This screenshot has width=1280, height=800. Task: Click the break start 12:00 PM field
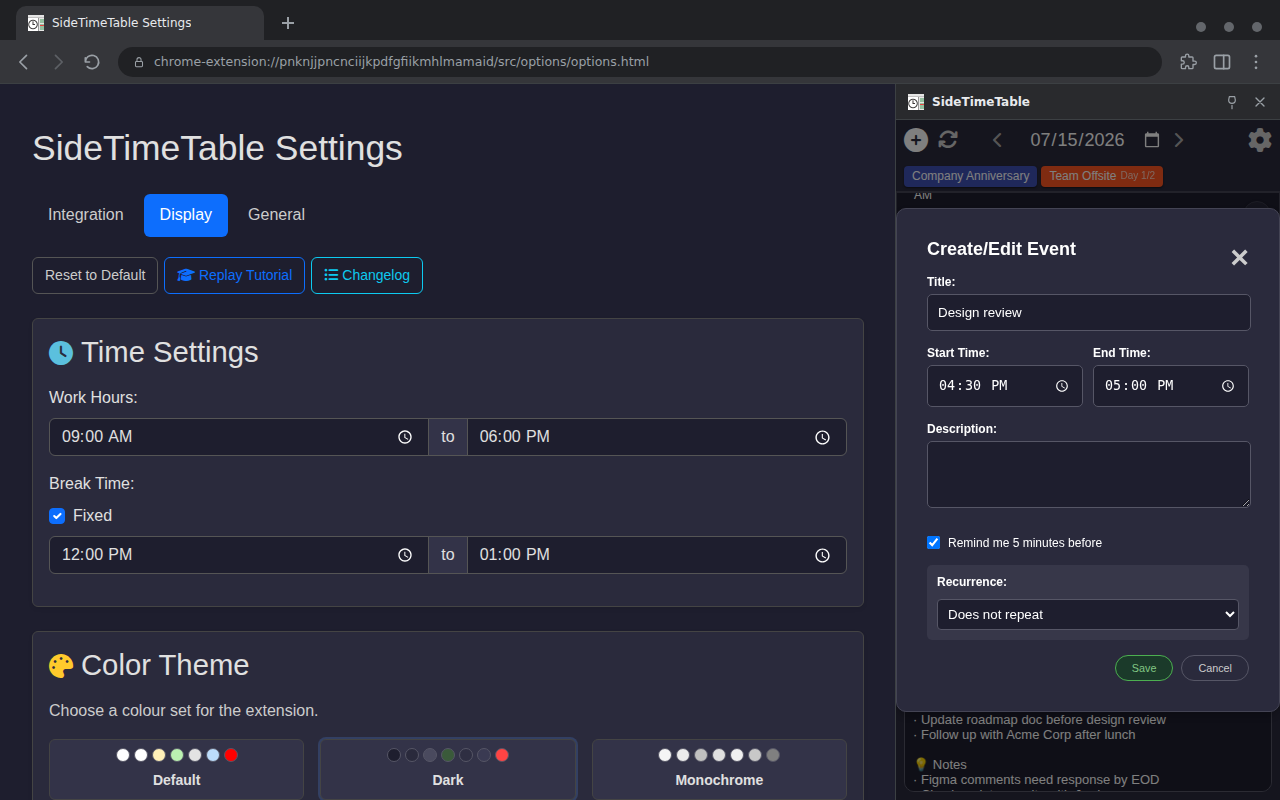pos(239,555)
